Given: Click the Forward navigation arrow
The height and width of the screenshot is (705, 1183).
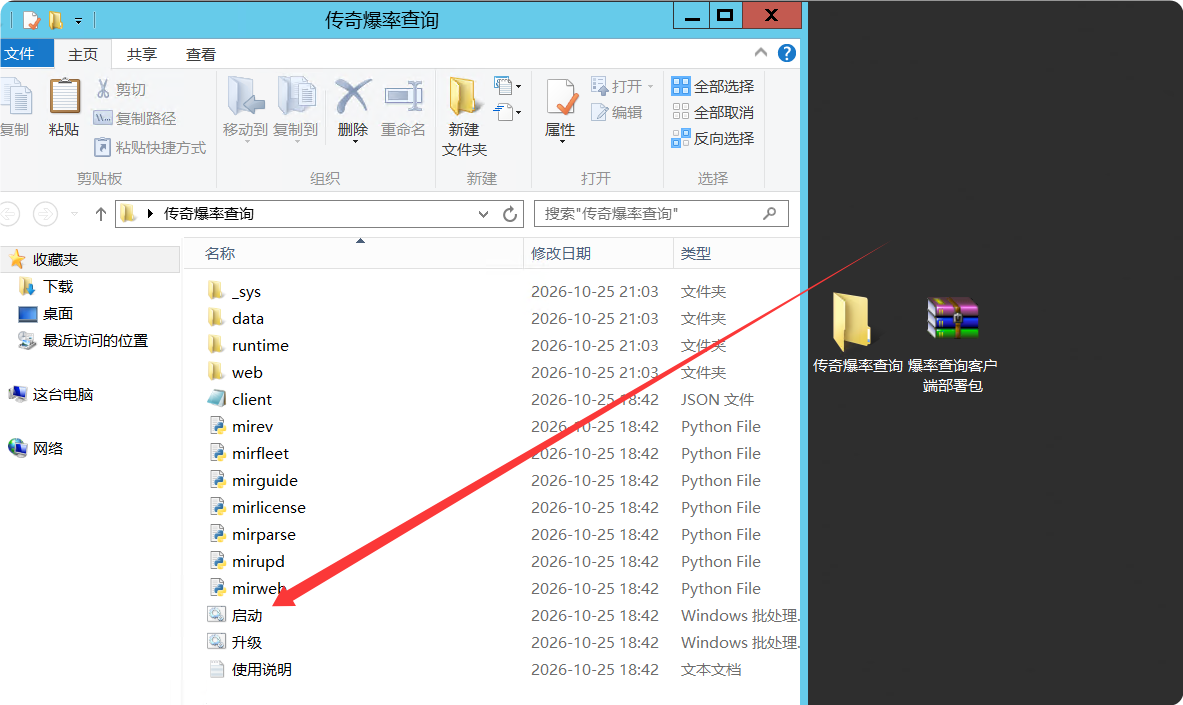Looking at the screenshot, I should 45,214.
